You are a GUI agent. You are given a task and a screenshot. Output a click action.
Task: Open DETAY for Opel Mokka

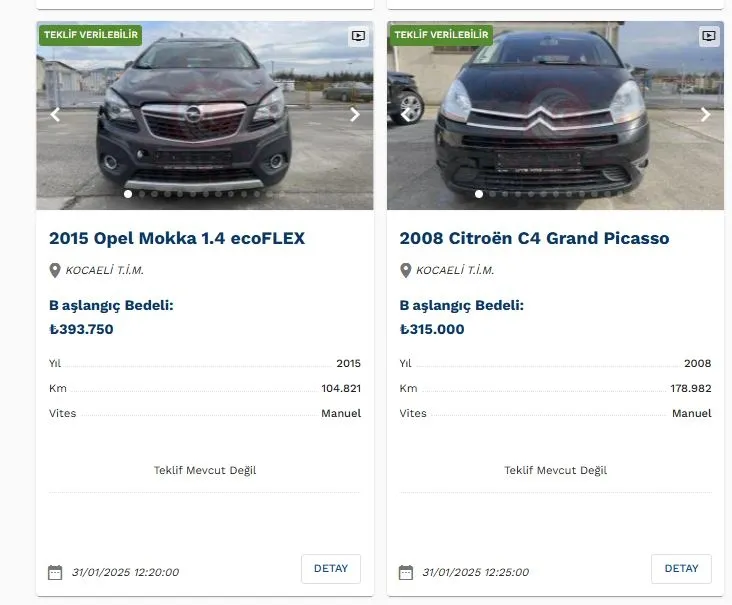pyautogui.click(x=331, y=569)
